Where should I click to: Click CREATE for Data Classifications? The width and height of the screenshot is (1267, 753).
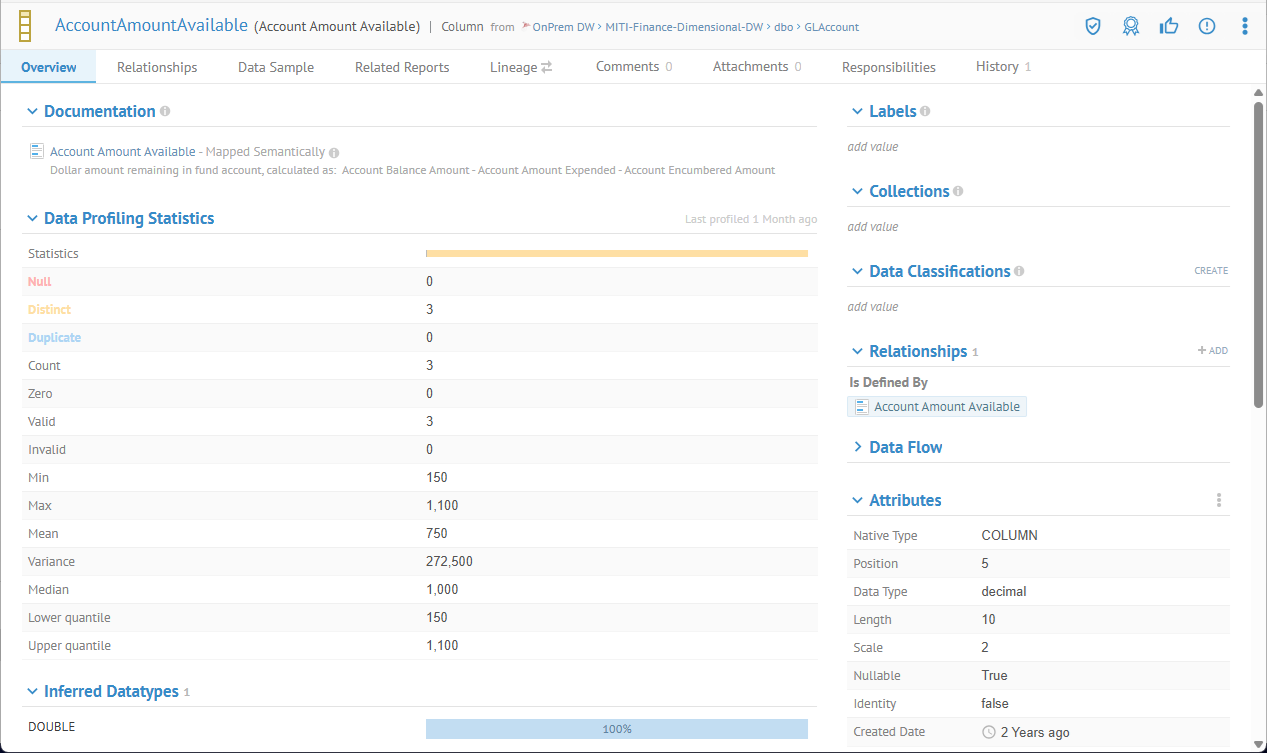(x=1210, y=271)
